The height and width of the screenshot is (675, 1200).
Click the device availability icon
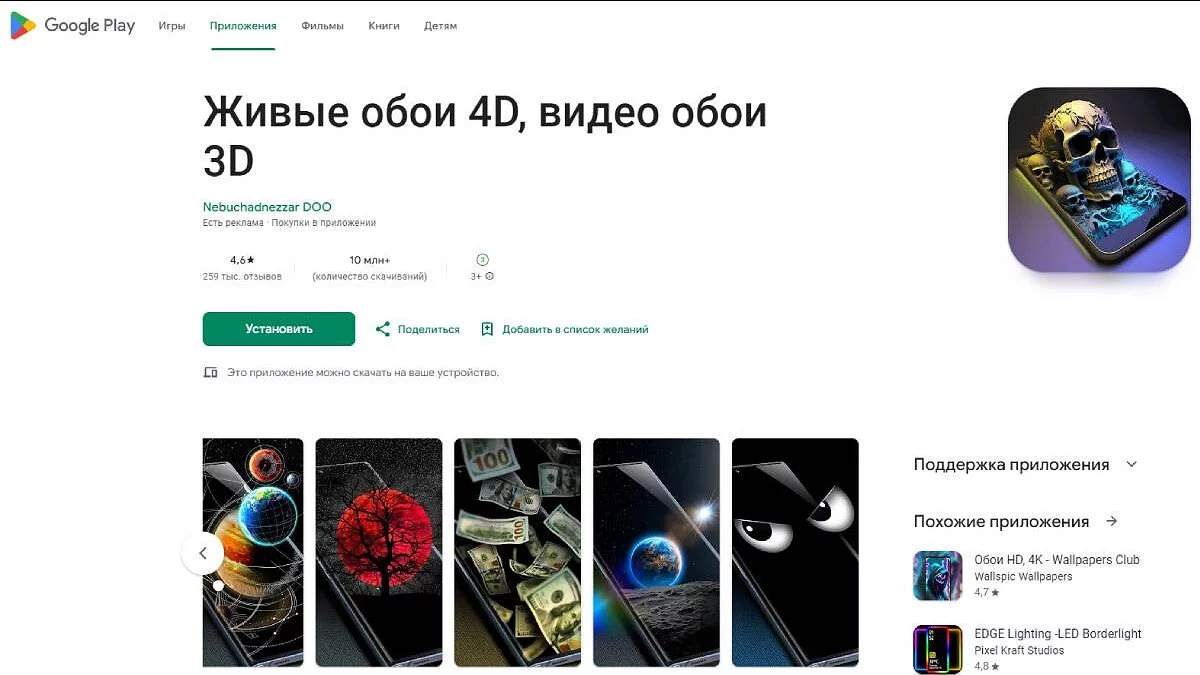210,372
